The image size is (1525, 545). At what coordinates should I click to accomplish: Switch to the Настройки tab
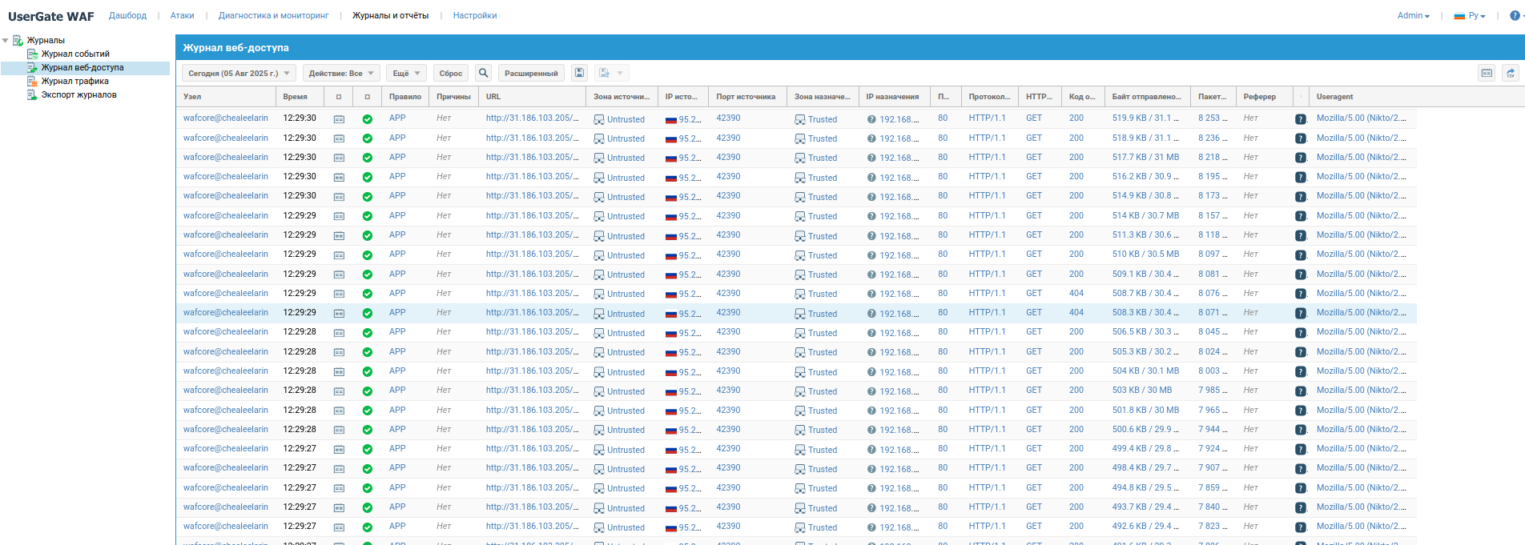(x=474, y=15)
